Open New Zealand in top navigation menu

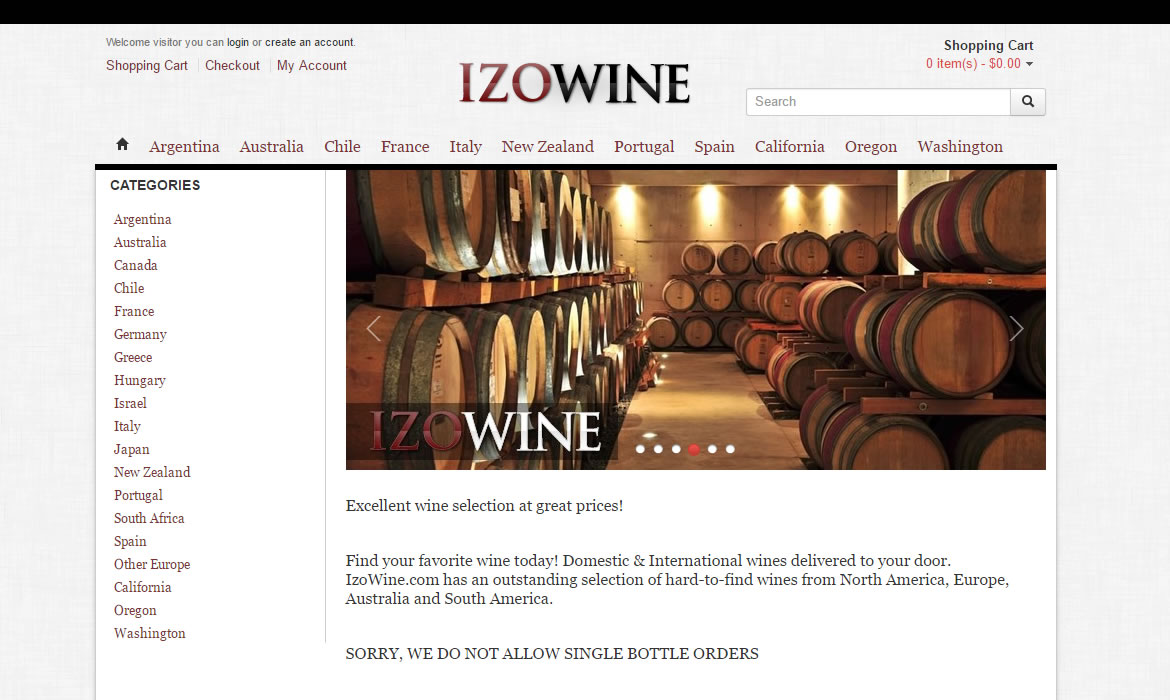[548, 146]
